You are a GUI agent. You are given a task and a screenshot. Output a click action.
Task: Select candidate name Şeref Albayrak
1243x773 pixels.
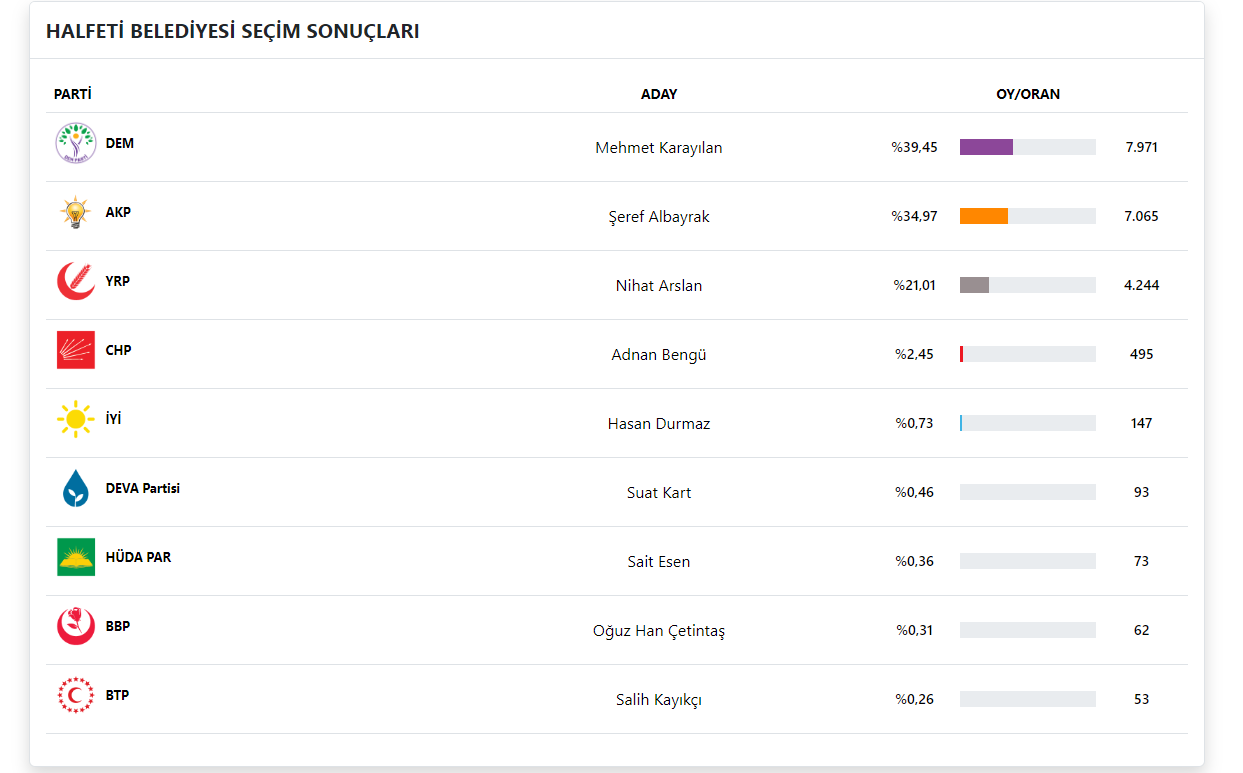(658, 217)
